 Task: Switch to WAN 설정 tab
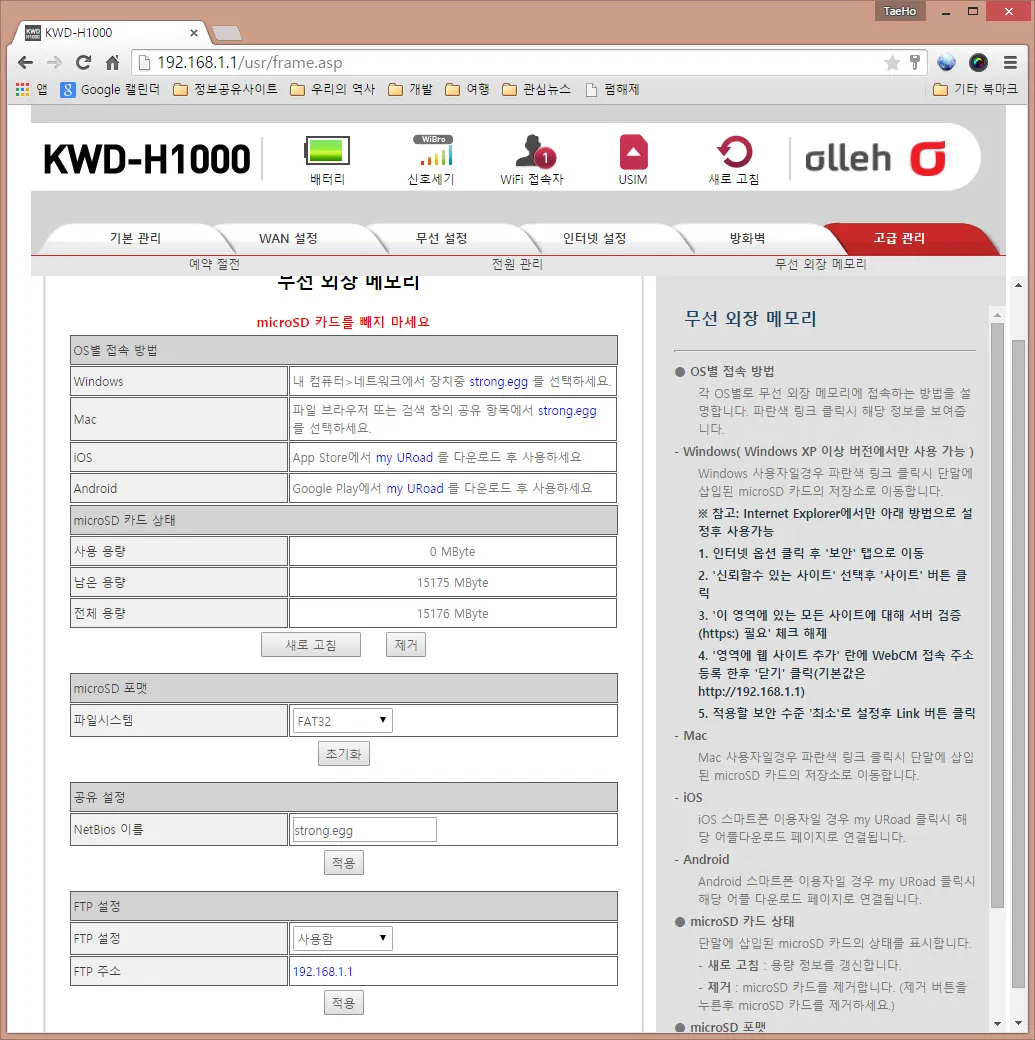pyautogui.click(x=288, y=238)
